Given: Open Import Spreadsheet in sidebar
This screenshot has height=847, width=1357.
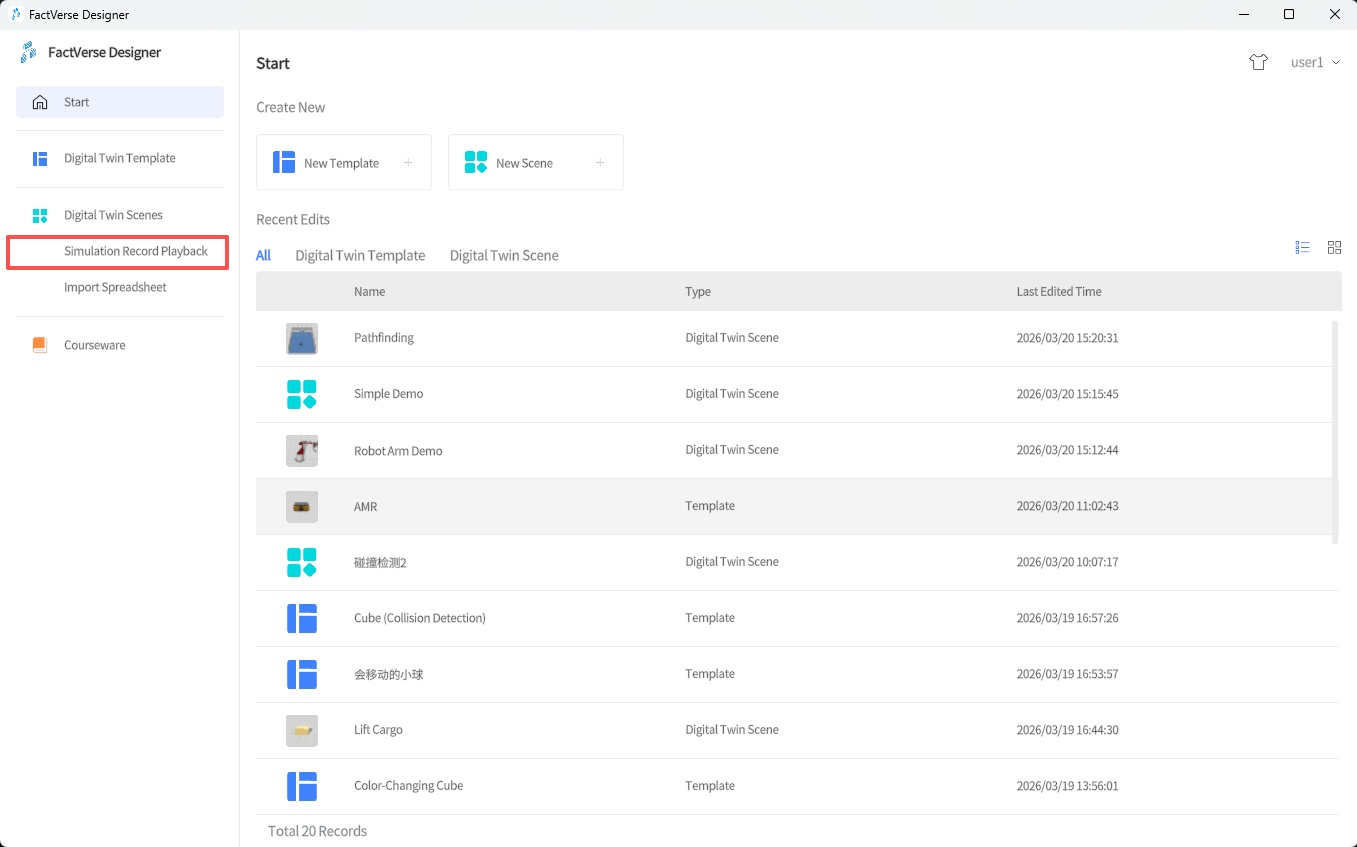Looking at the screenshot, I should tap(115, 287).
